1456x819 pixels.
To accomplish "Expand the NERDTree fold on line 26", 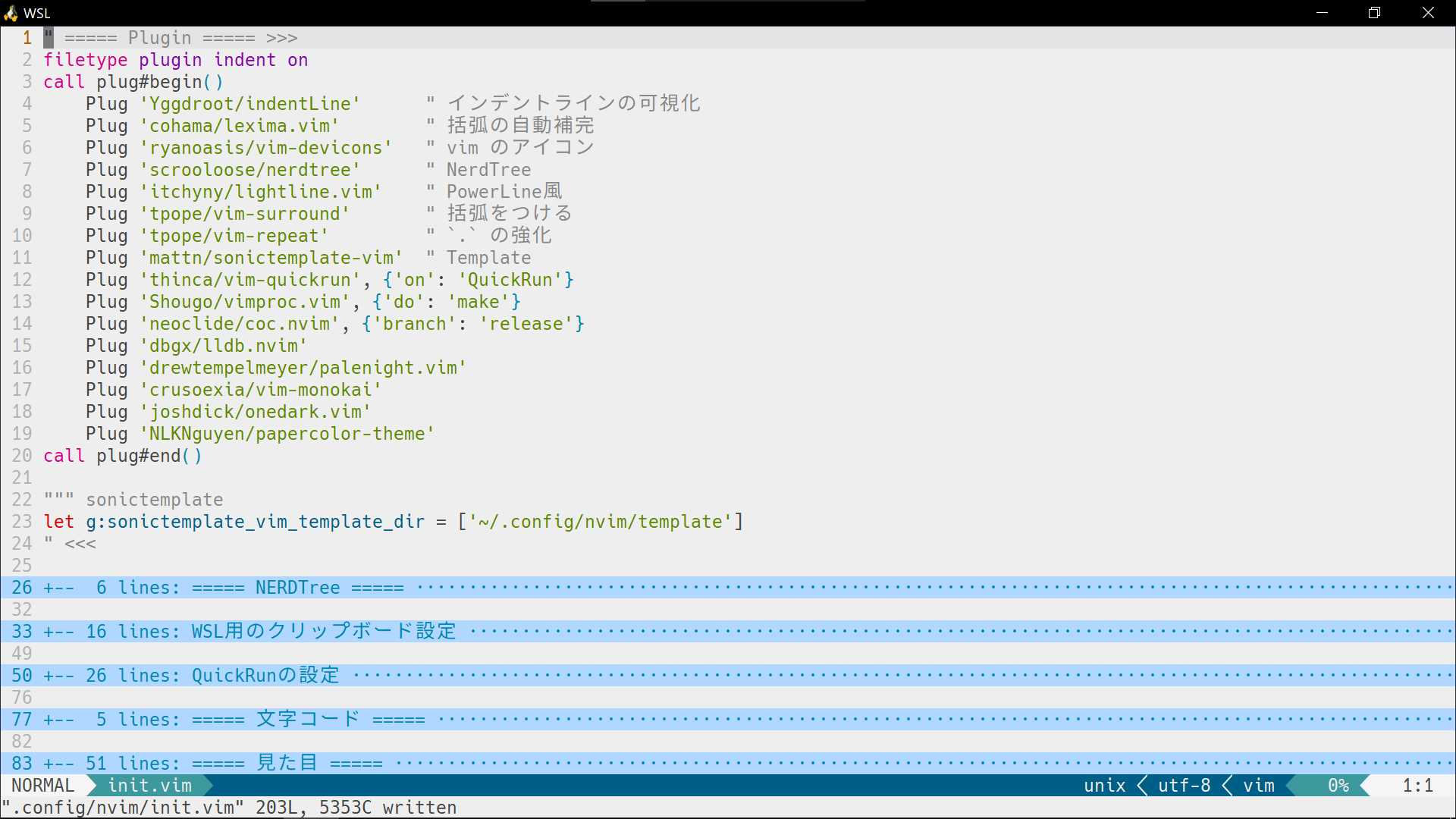I will click(x=297, y=588).
